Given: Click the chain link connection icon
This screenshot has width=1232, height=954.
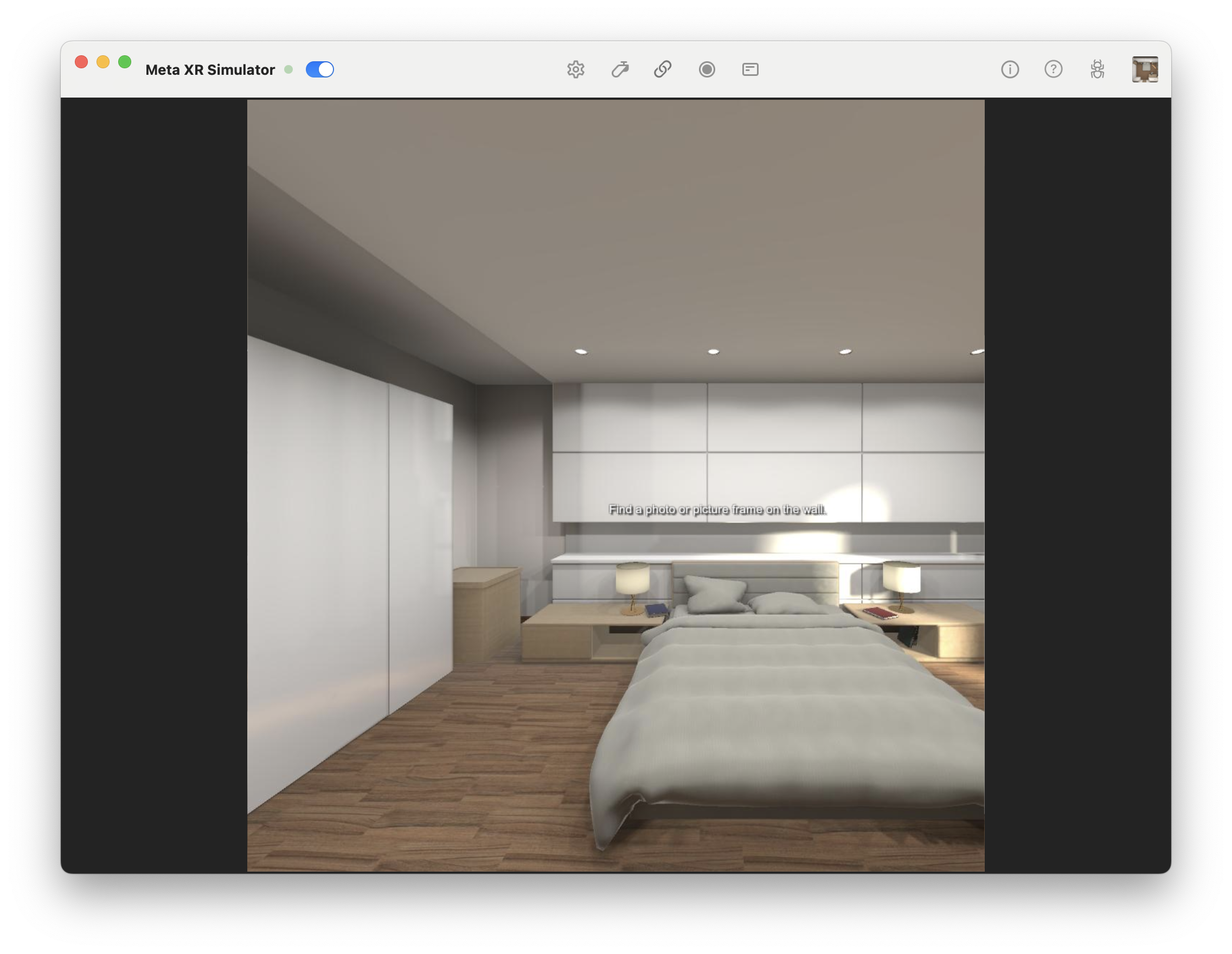Looking at the screenshot, I should click(663, 69).
